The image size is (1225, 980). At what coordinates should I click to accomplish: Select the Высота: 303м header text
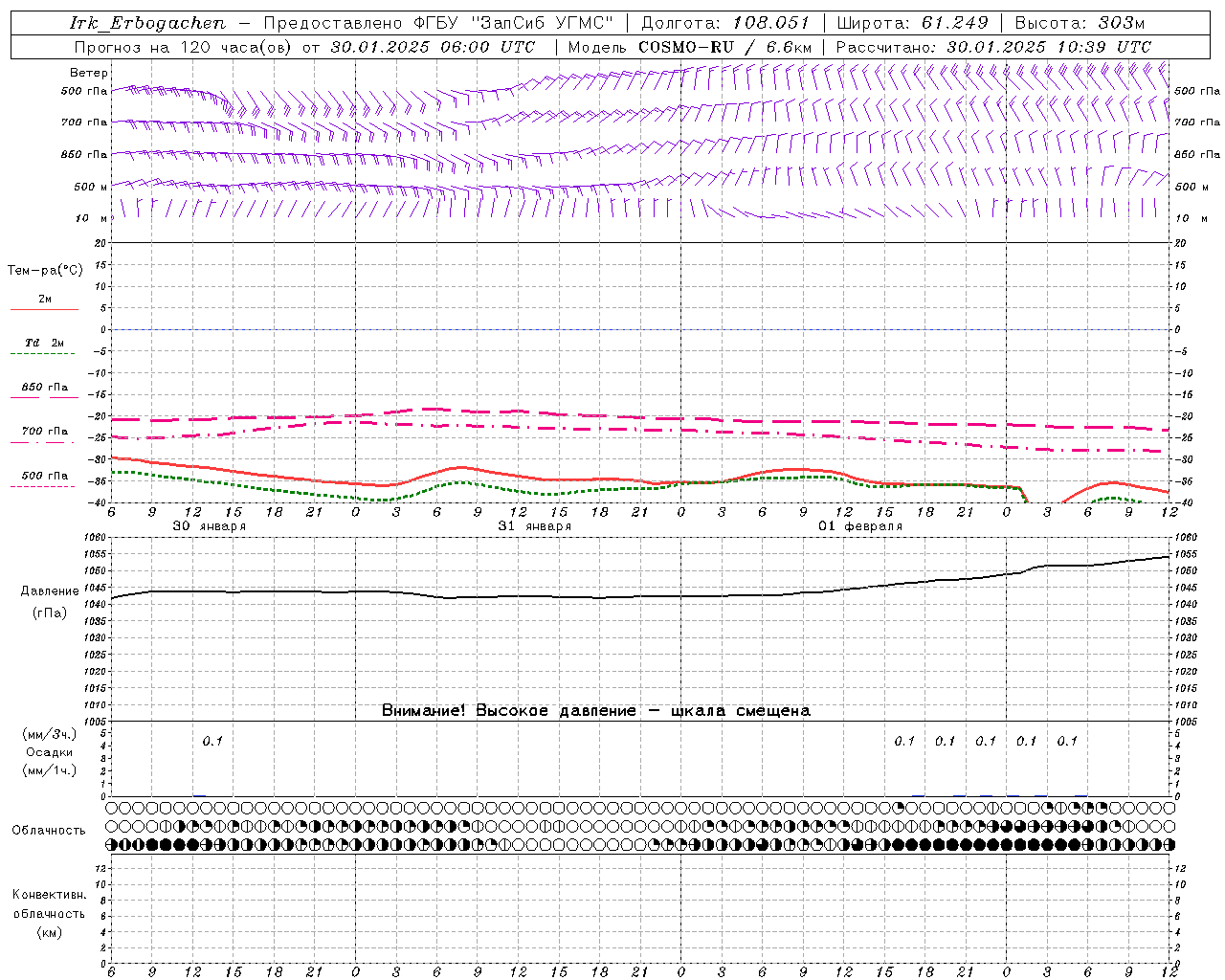[x=1080, y=23]
